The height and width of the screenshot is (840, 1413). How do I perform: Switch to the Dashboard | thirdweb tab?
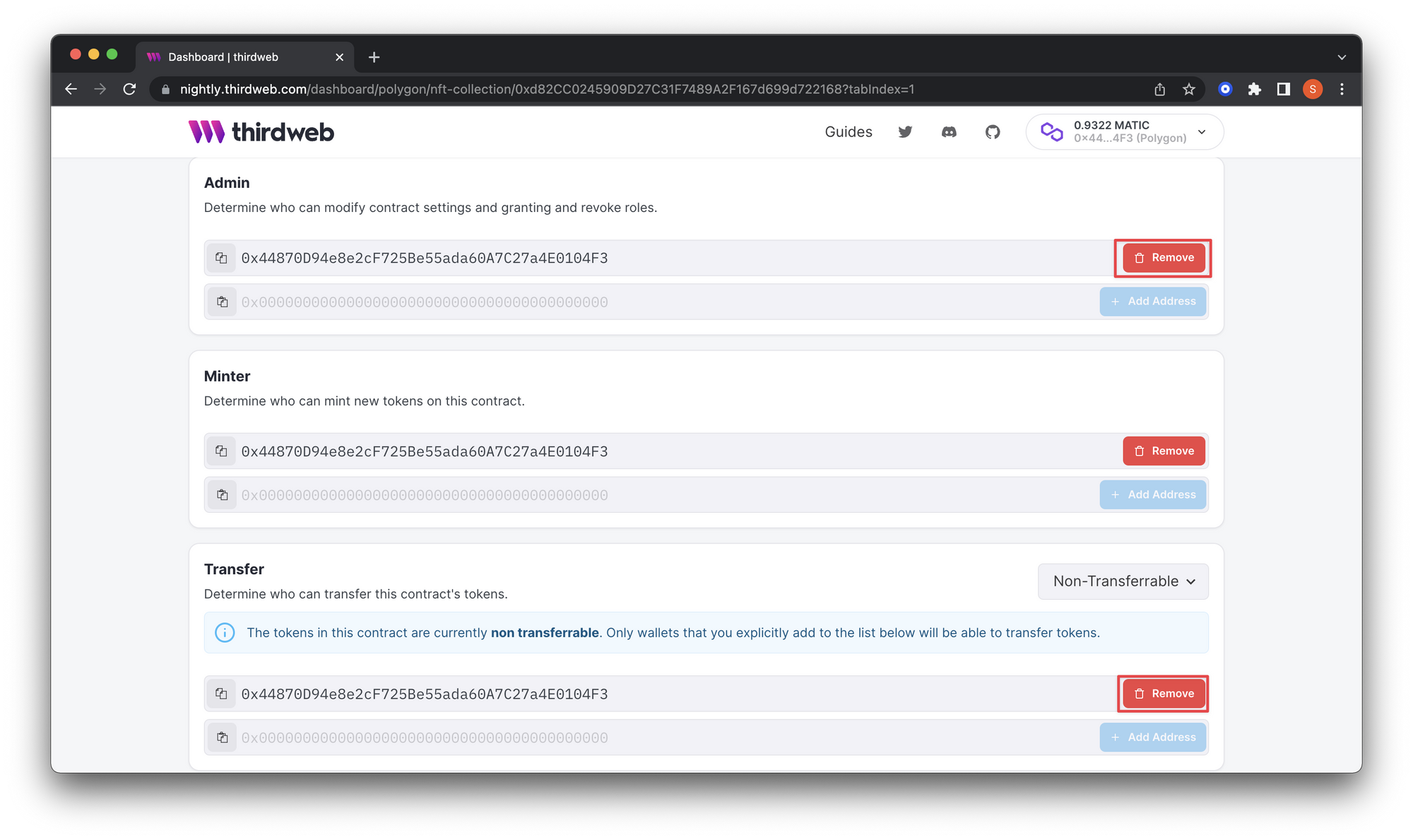pos(244,57)
